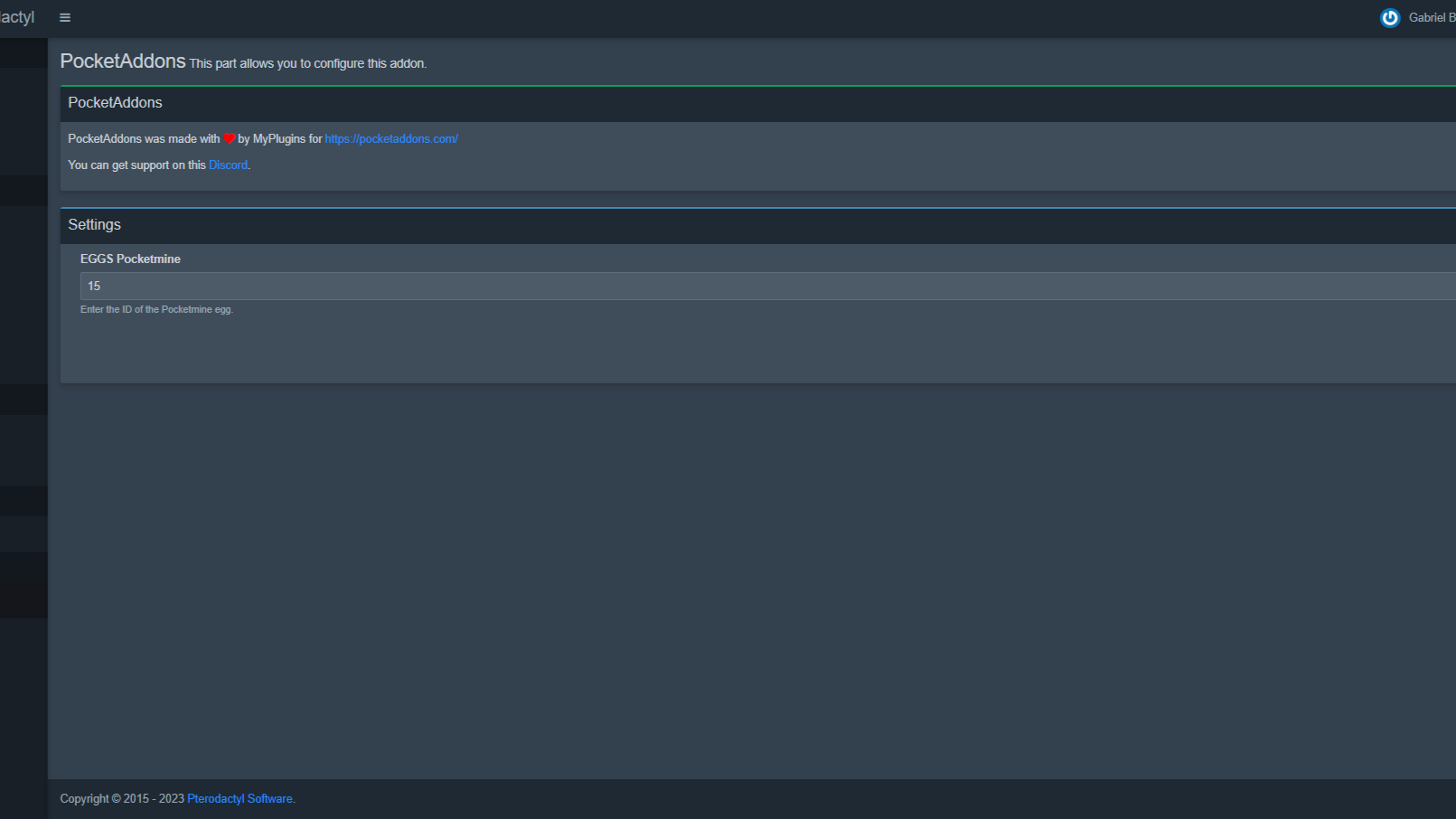Click the red heart icon

click(x=229, y=139)
